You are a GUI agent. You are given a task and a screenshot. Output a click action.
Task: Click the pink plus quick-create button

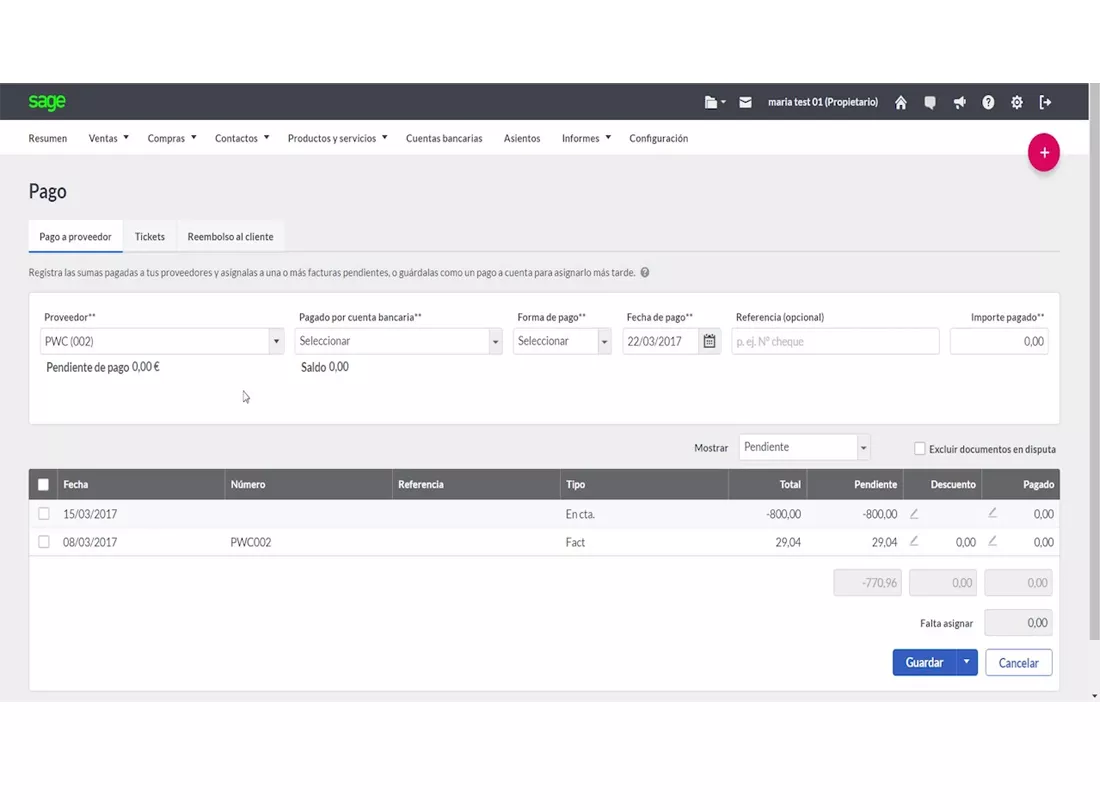1044,152
